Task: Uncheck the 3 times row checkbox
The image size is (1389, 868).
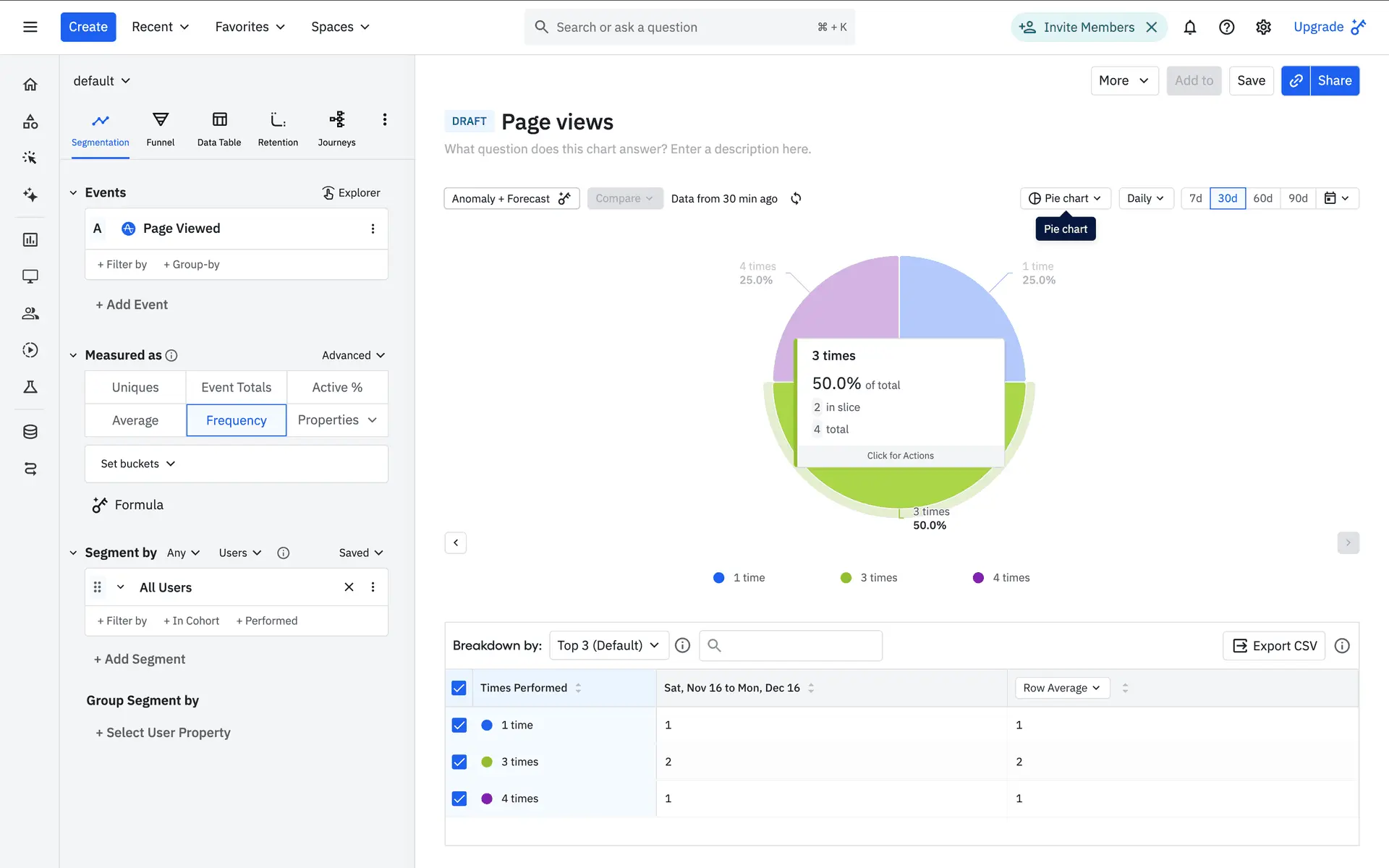Action: (459, 762)
